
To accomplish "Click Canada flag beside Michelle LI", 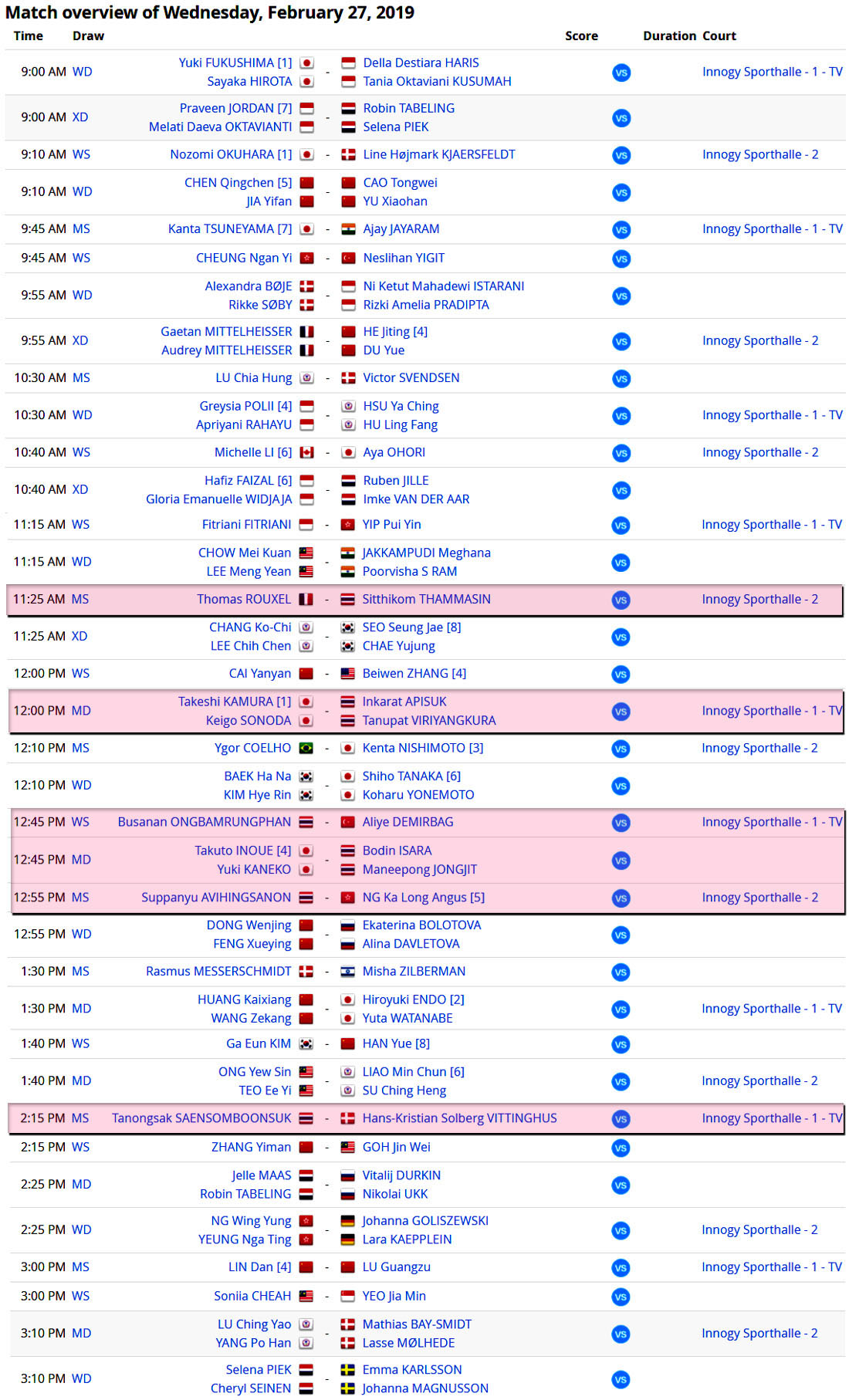I will (306, 452).
